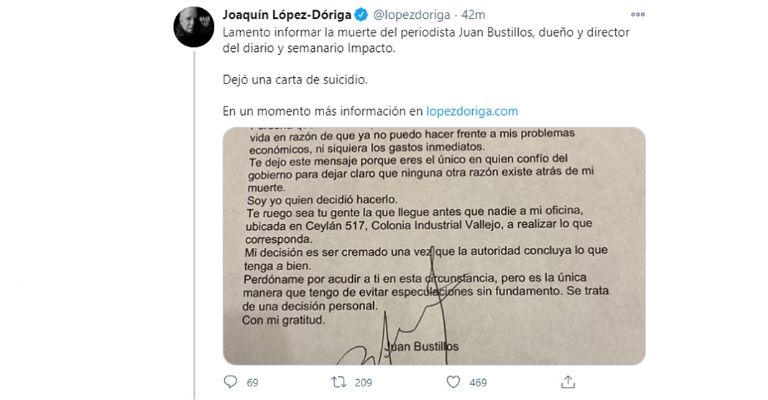Click the Joaquín López-Dóriga display name
The width and height of the screenshot is (768, 400).
click(x=287, y=15)
